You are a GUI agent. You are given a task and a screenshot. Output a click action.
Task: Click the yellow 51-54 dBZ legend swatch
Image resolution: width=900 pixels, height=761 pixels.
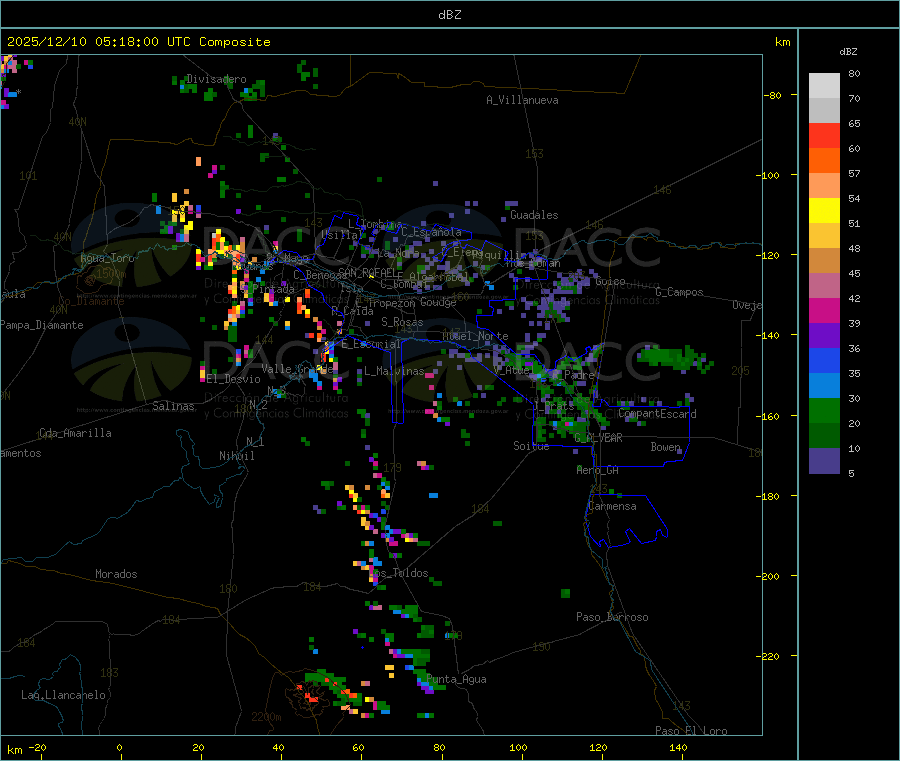tap(824, 211)
